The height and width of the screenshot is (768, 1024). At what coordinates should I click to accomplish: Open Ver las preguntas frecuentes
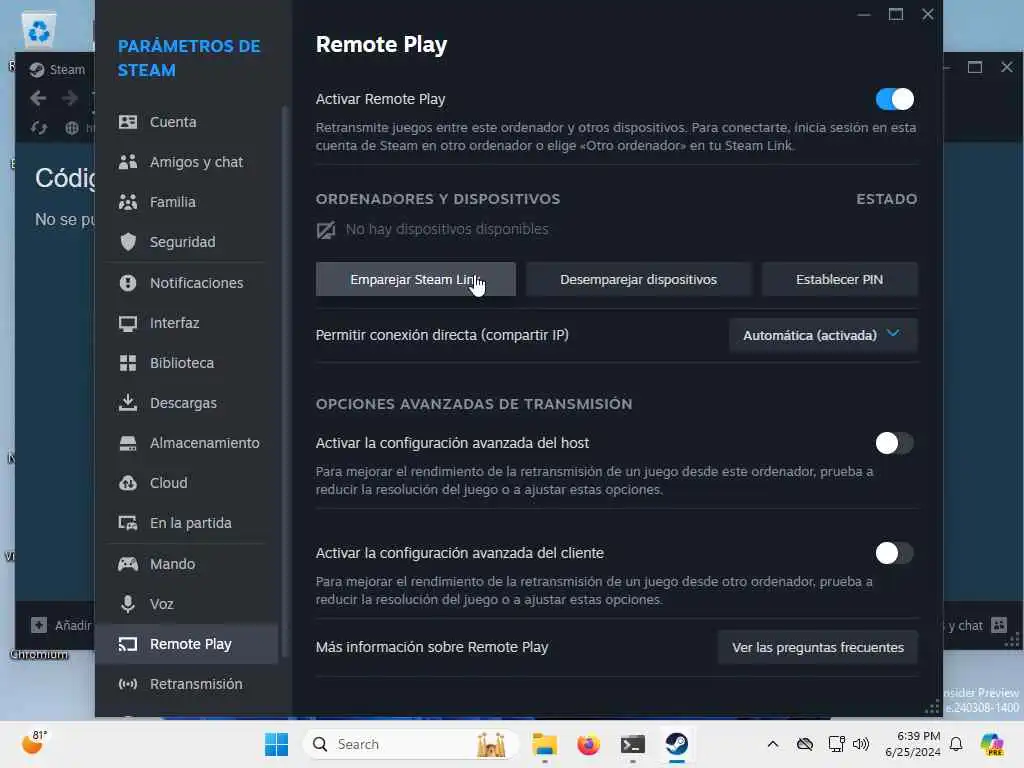pyautogui.click(x=818, y=647)
